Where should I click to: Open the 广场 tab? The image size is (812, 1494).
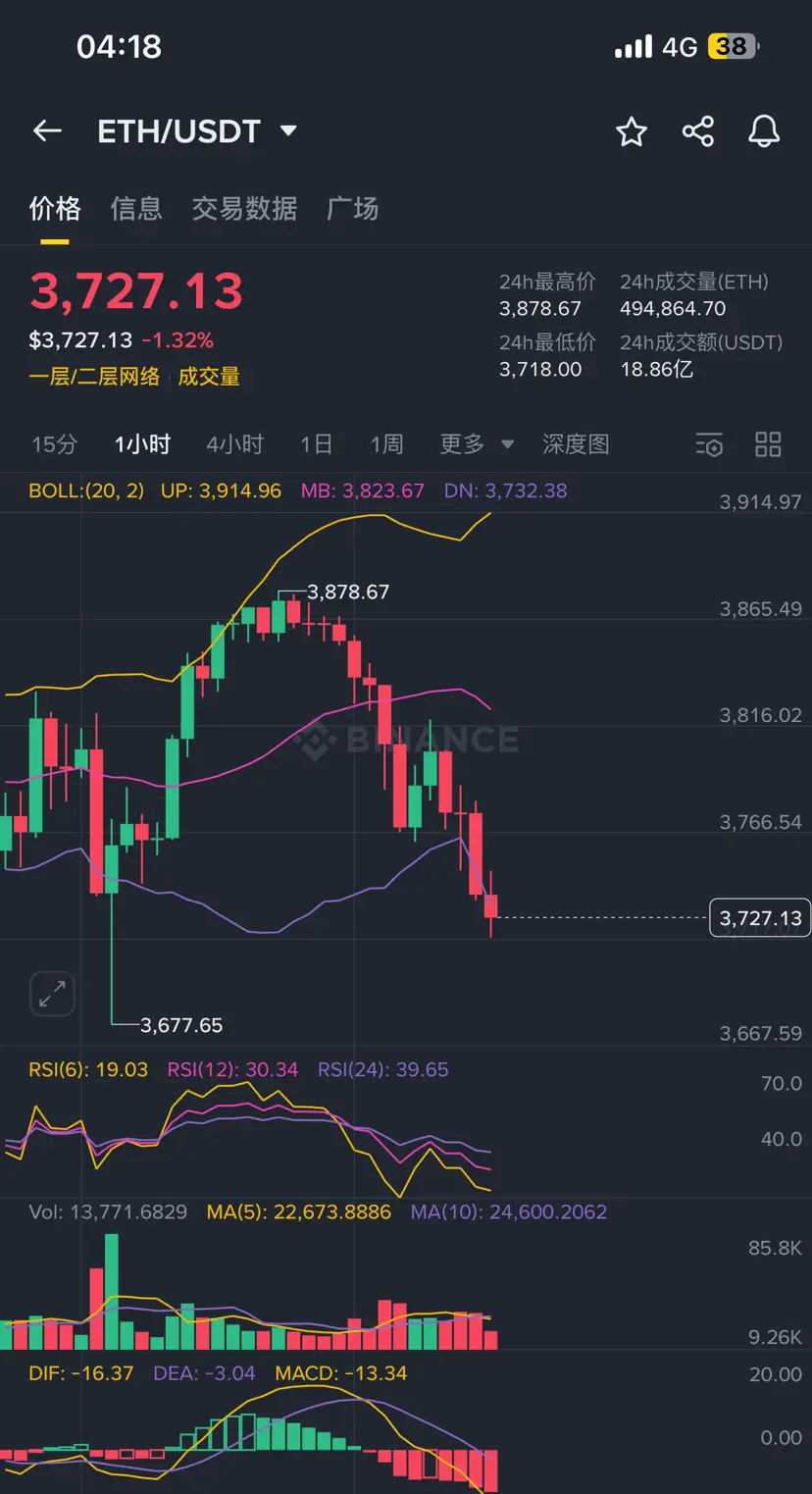(x=352, y=208)
